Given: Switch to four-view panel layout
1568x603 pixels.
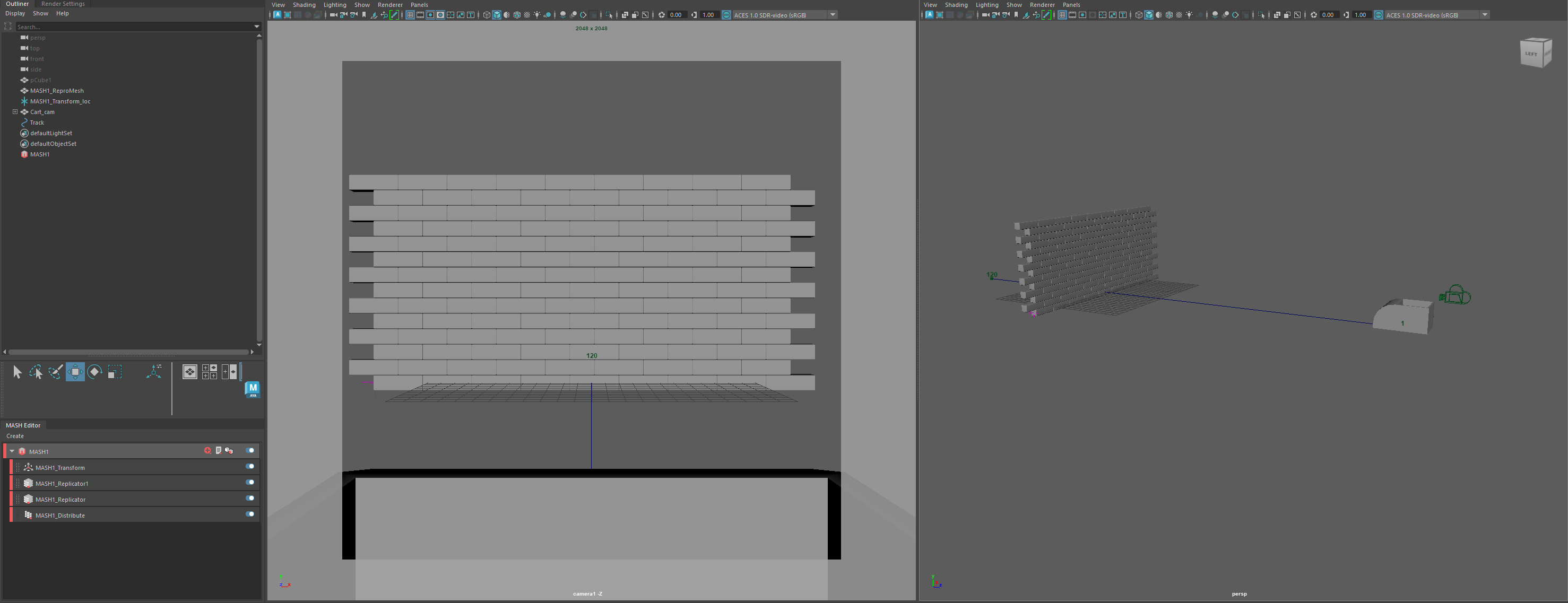Looking at the screenshot, I should pyautogui.click(x=210, y=372).
